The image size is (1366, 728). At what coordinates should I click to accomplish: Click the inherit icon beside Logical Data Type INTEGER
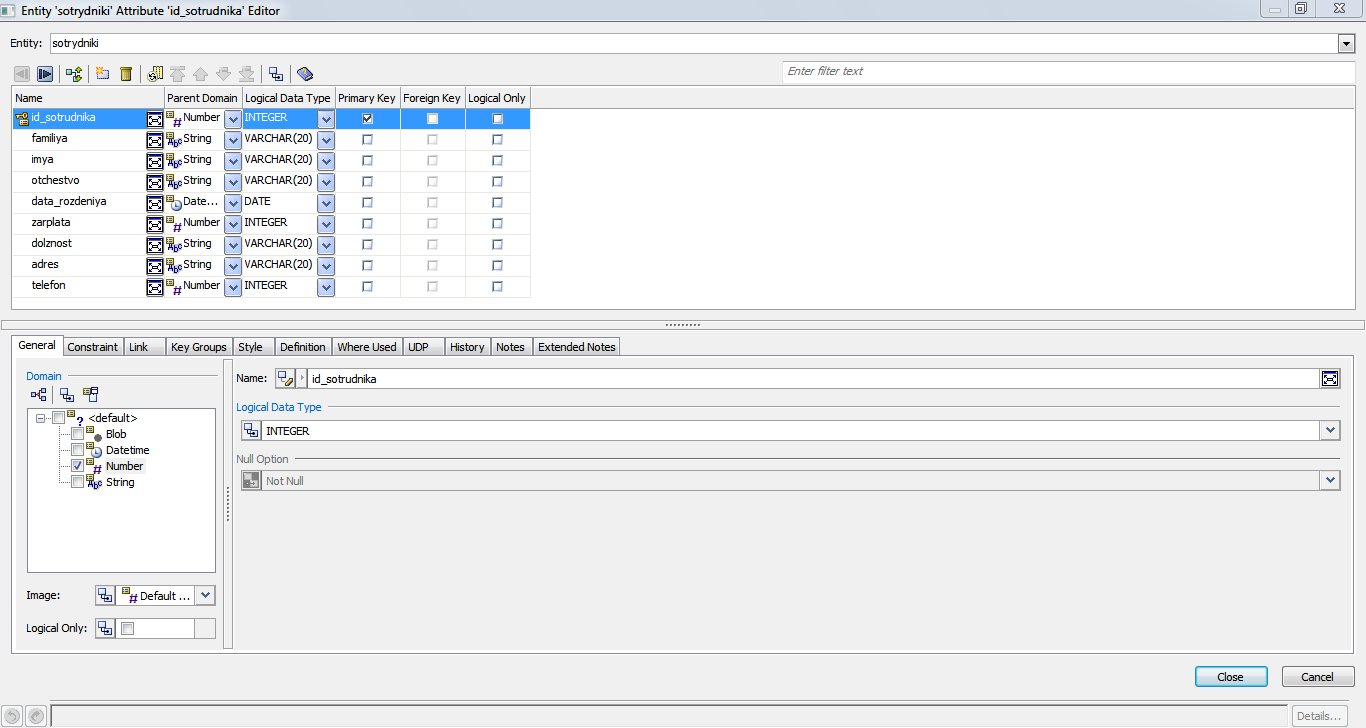tap(252, 430)
